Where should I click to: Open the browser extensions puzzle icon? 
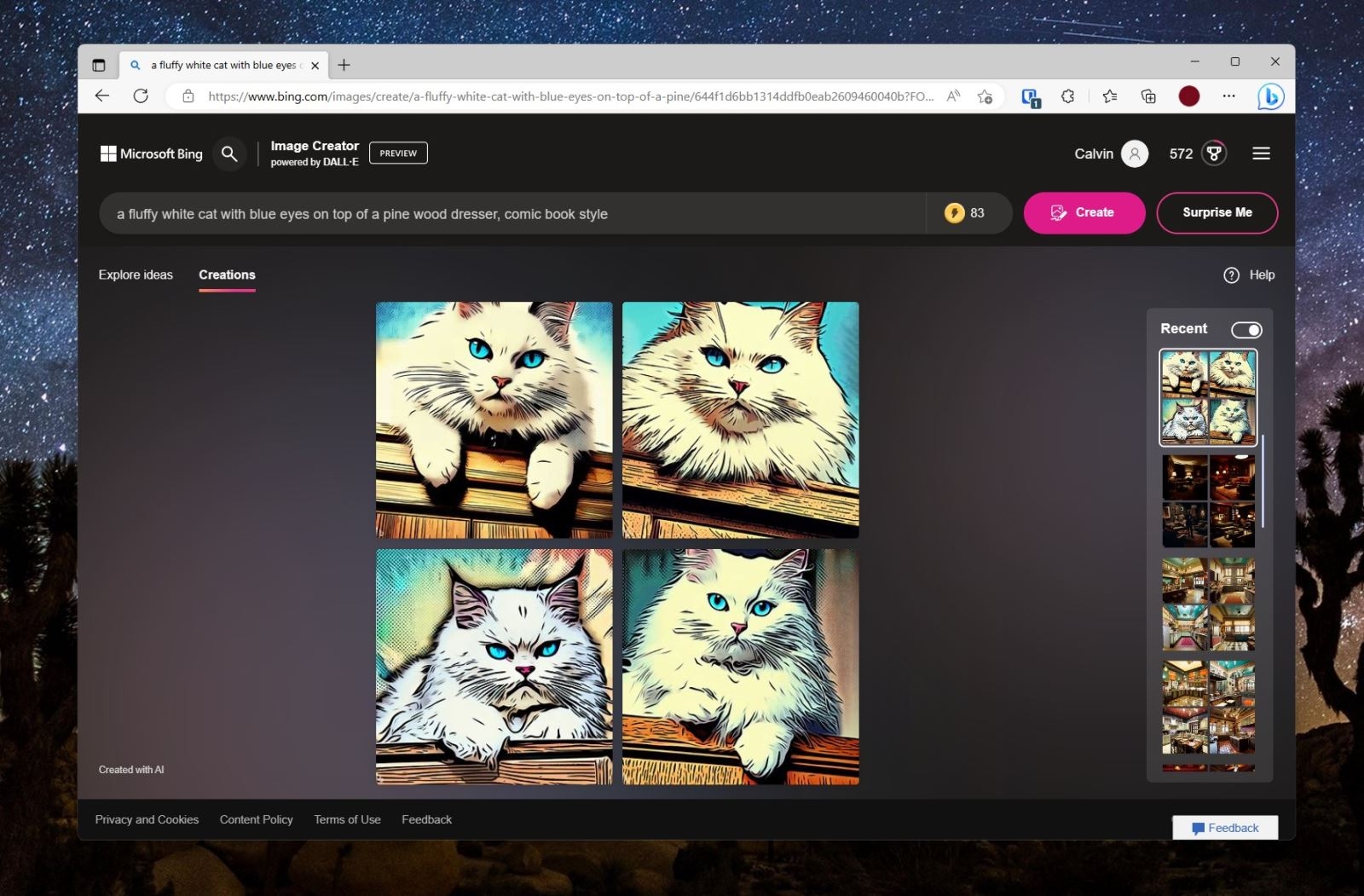(1067, 96)
